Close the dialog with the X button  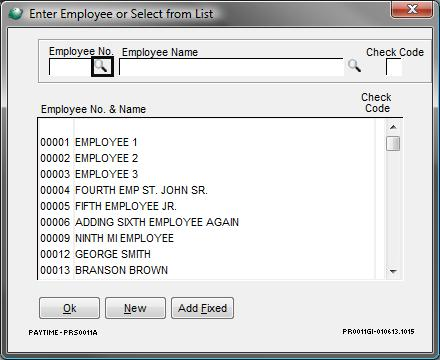[x=412, y=9]
